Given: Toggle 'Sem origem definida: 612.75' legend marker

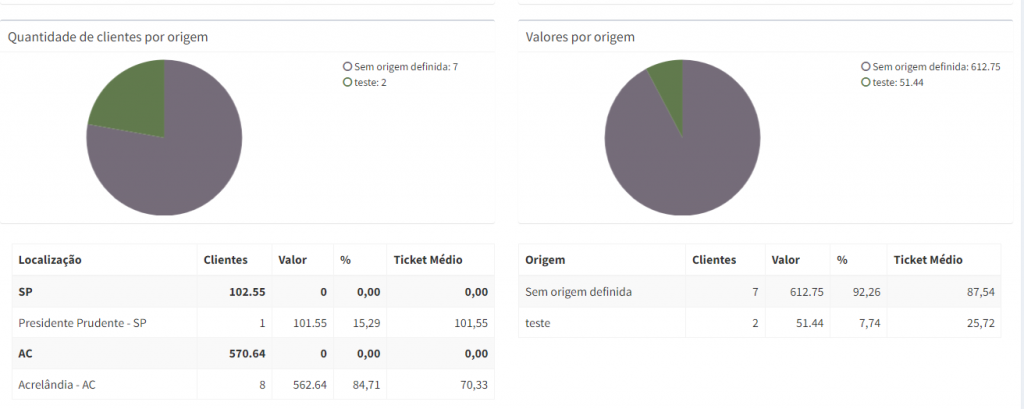Looking at the screenshot, I should coord(865,67).
